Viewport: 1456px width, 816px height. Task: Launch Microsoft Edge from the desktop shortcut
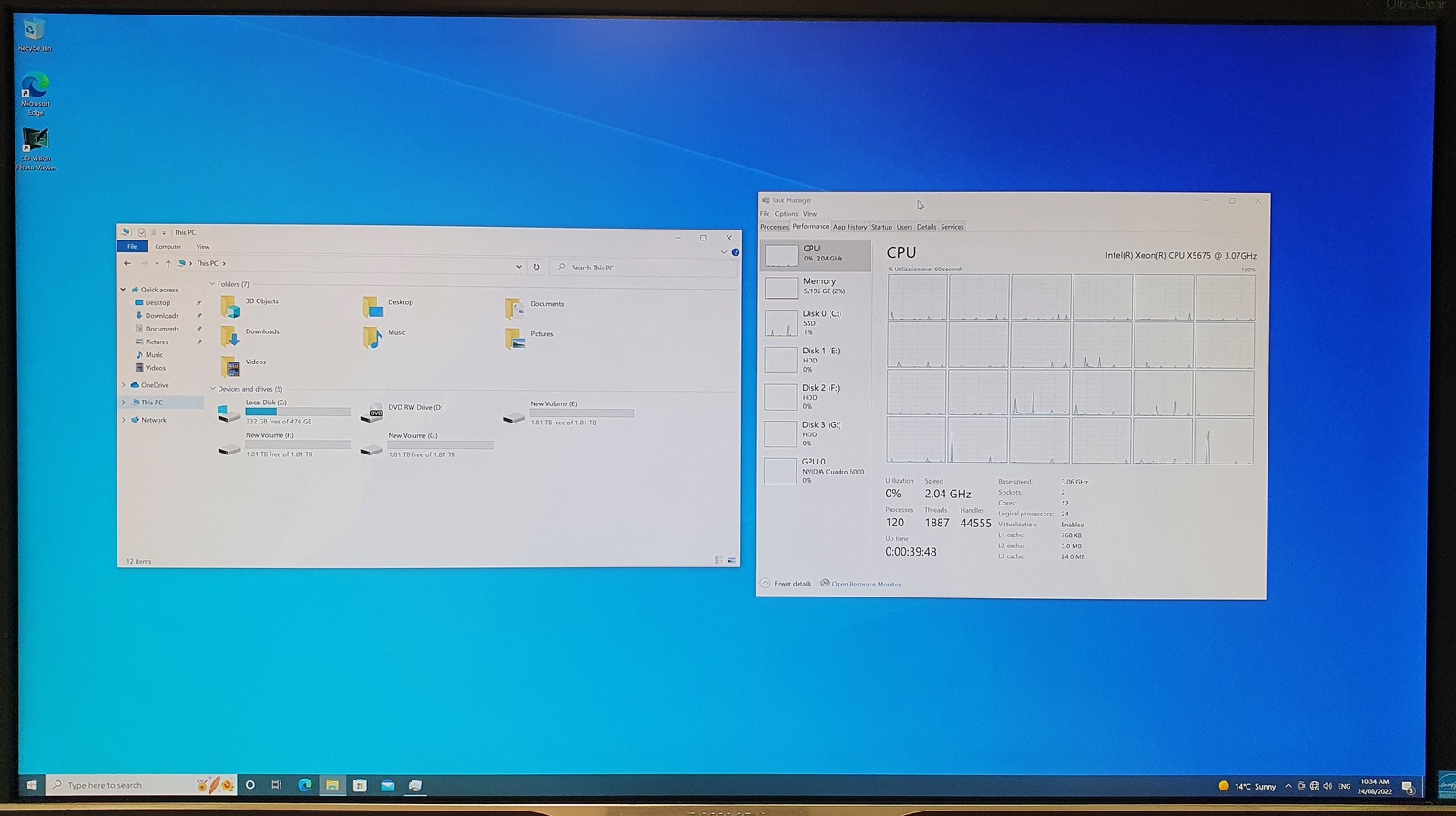(x=36, y=94)
